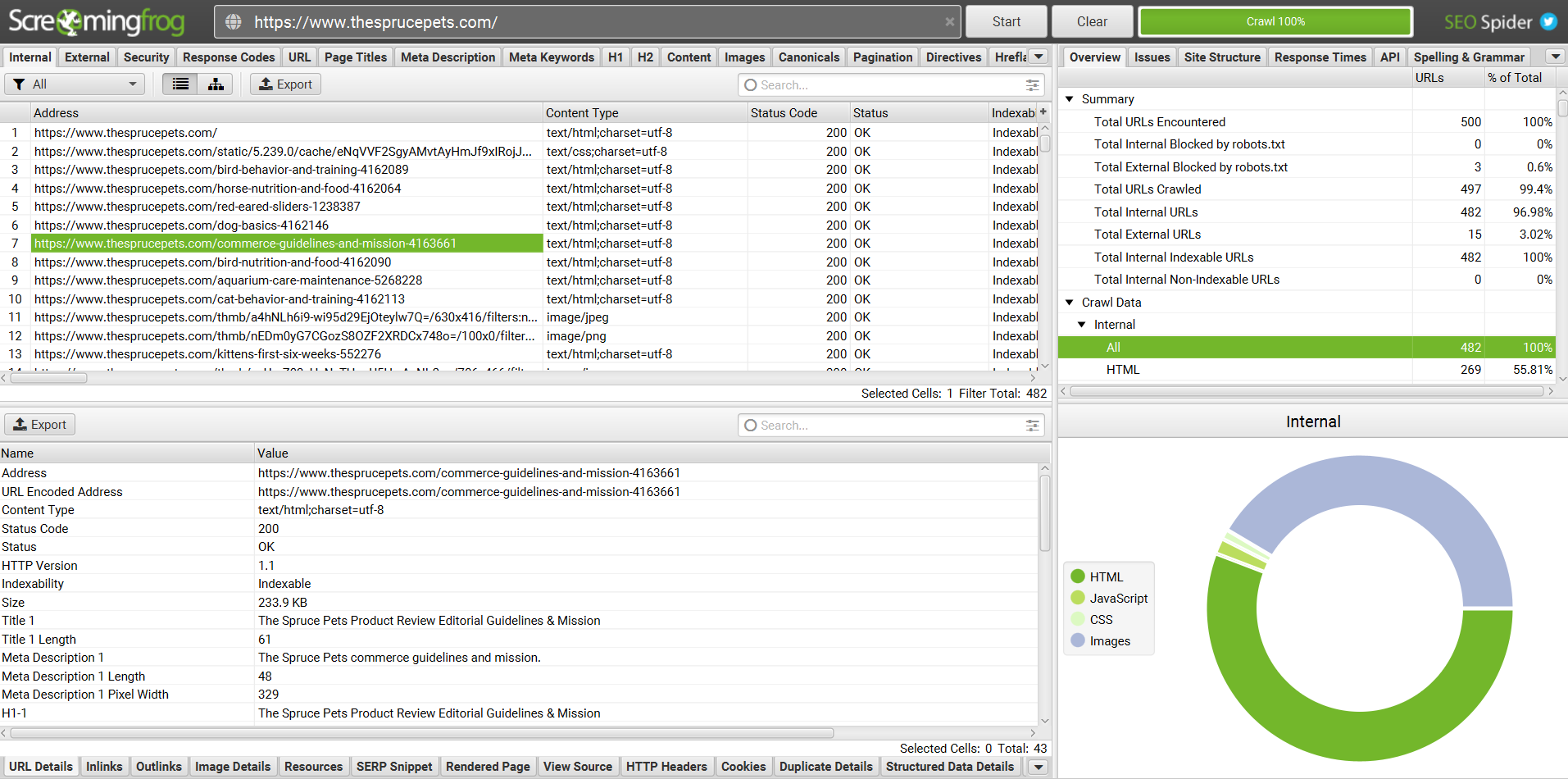Collapse the Summary section
The width and height of the screenshot is (1568, 779).
[1069, 98]
